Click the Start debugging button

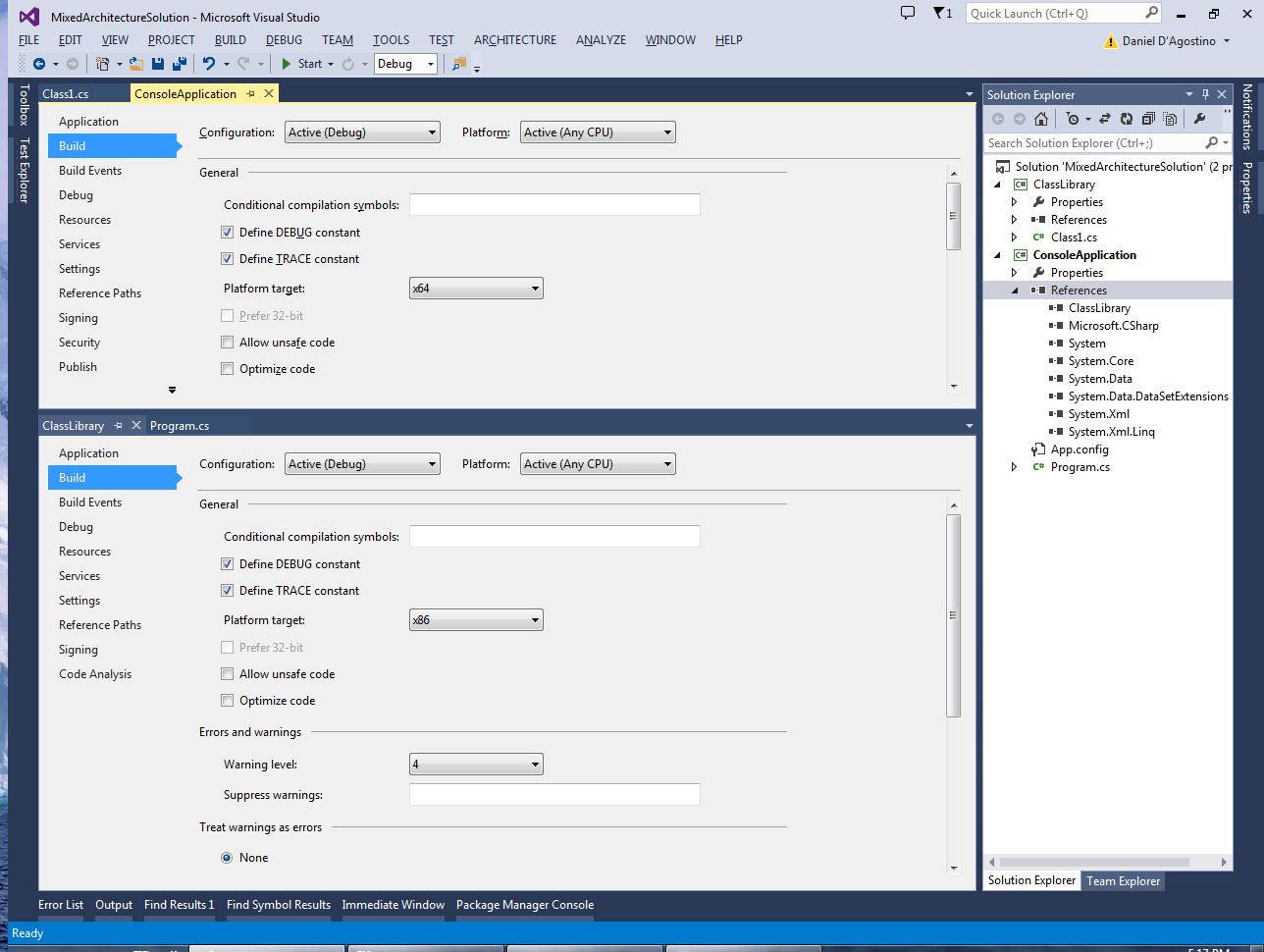302,64
